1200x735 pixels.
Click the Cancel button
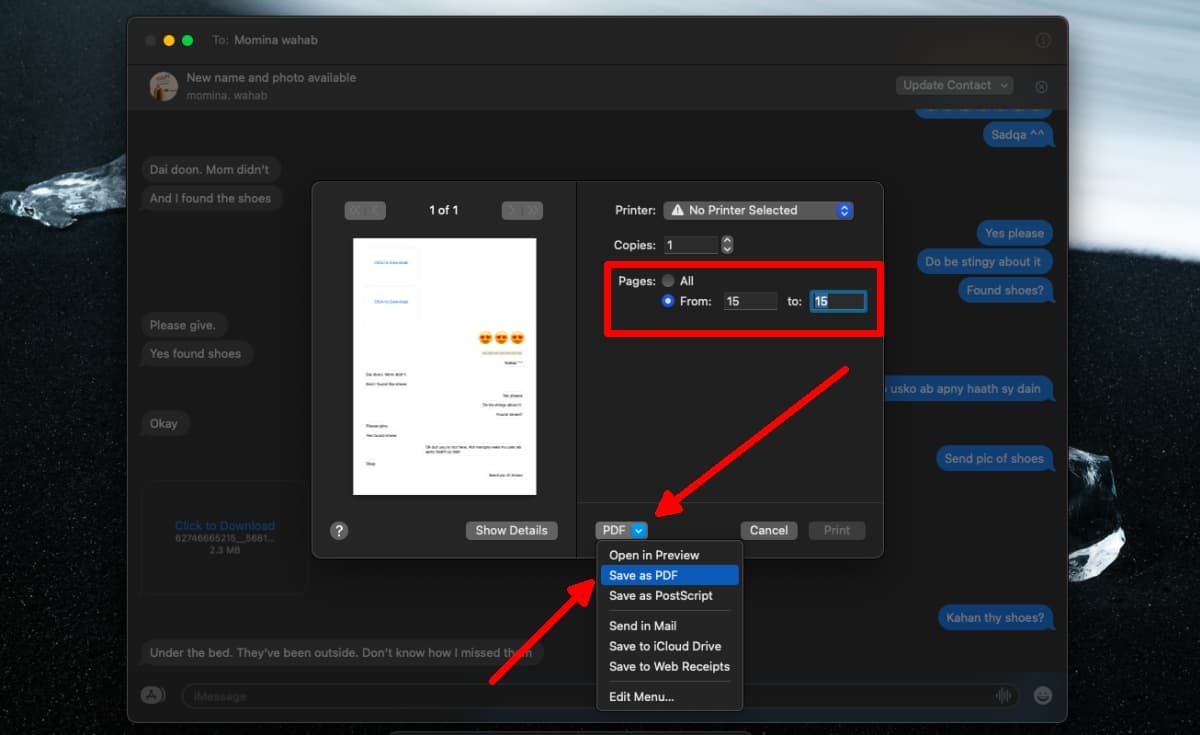click(768, 531)
